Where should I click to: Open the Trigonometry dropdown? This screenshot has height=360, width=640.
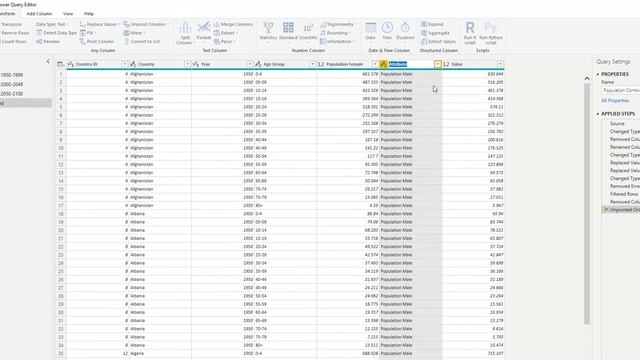[338, 24]
